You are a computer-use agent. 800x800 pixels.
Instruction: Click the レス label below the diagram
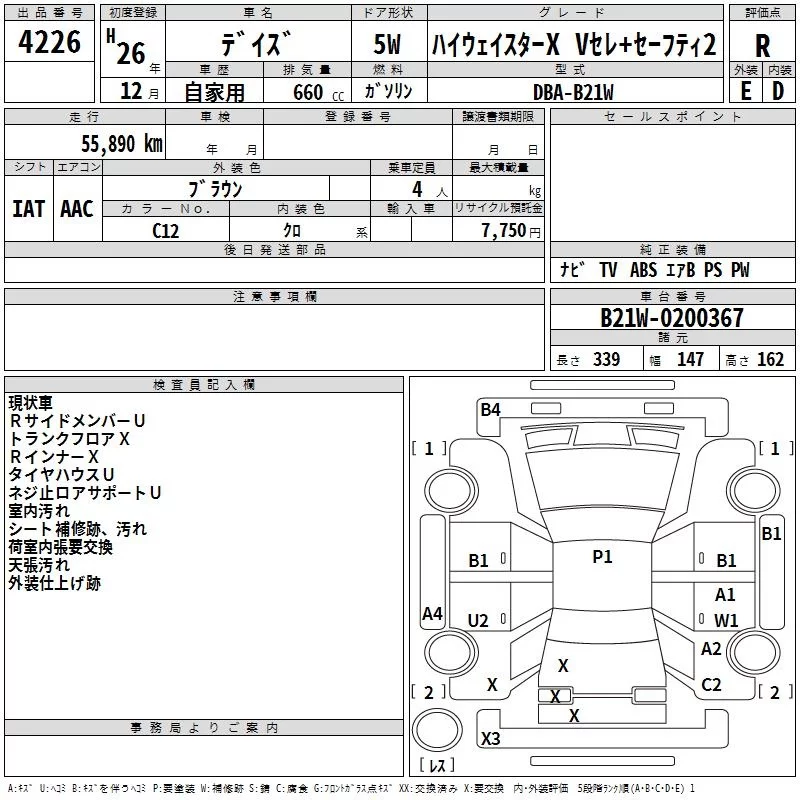(x=437, y=766)
